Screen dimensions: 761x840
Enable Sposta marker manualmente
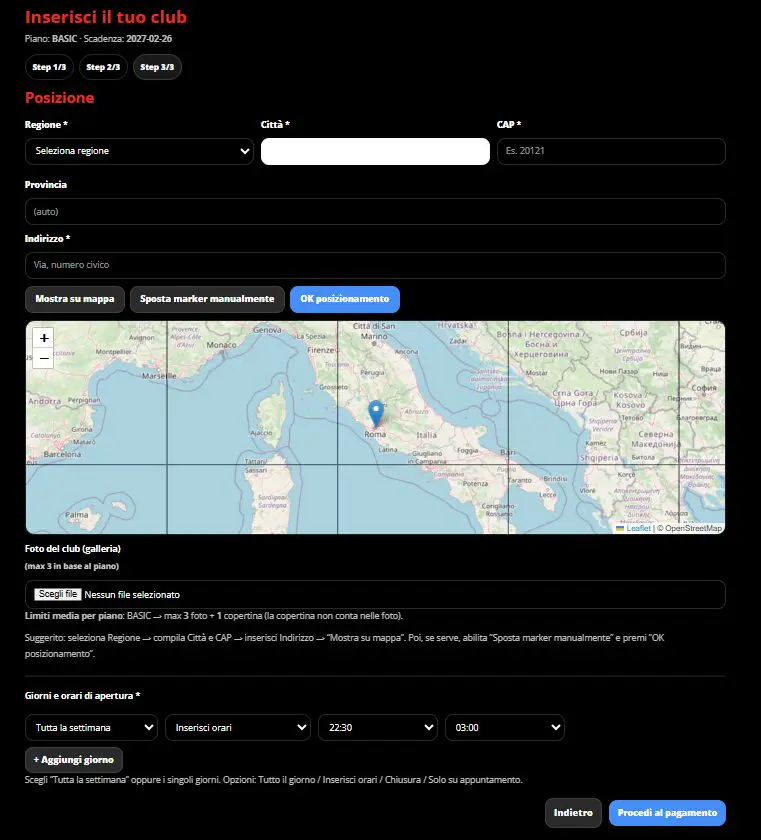pos(207,299)
